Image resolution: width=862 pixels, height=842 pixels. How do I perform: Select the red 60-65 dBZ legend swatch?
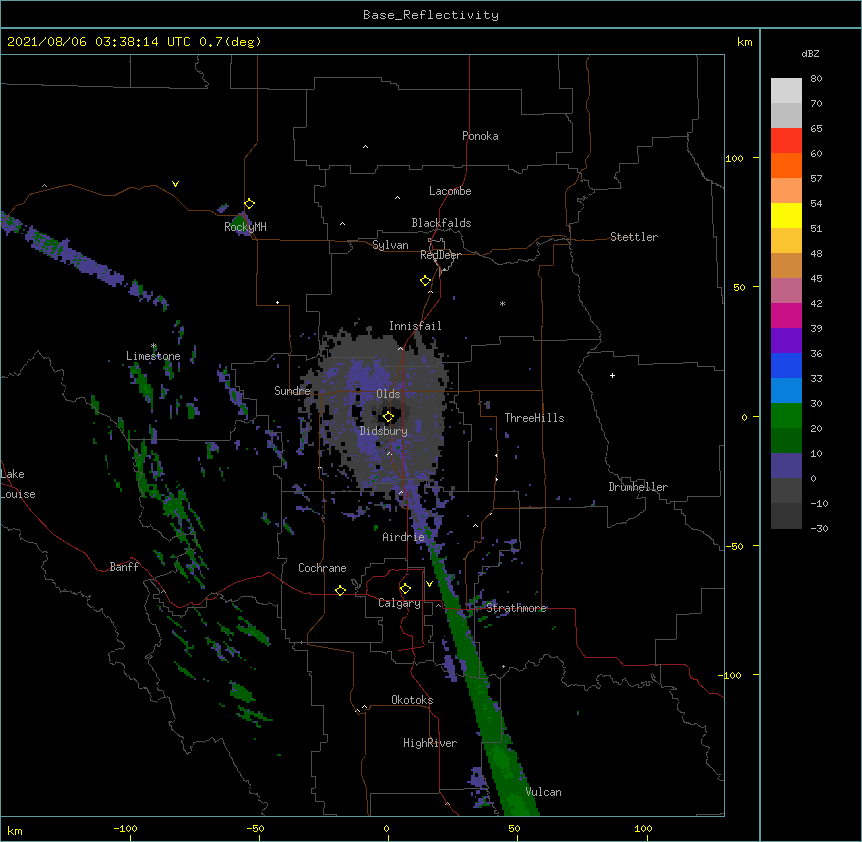pos(786,141)
